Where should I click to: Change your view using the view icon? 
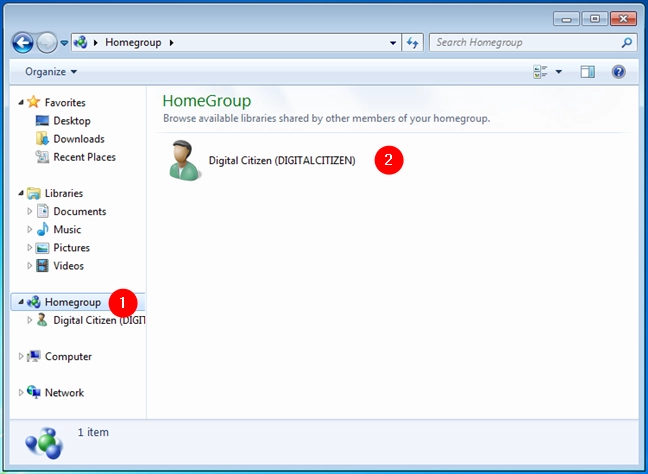[x=540, y=72]
